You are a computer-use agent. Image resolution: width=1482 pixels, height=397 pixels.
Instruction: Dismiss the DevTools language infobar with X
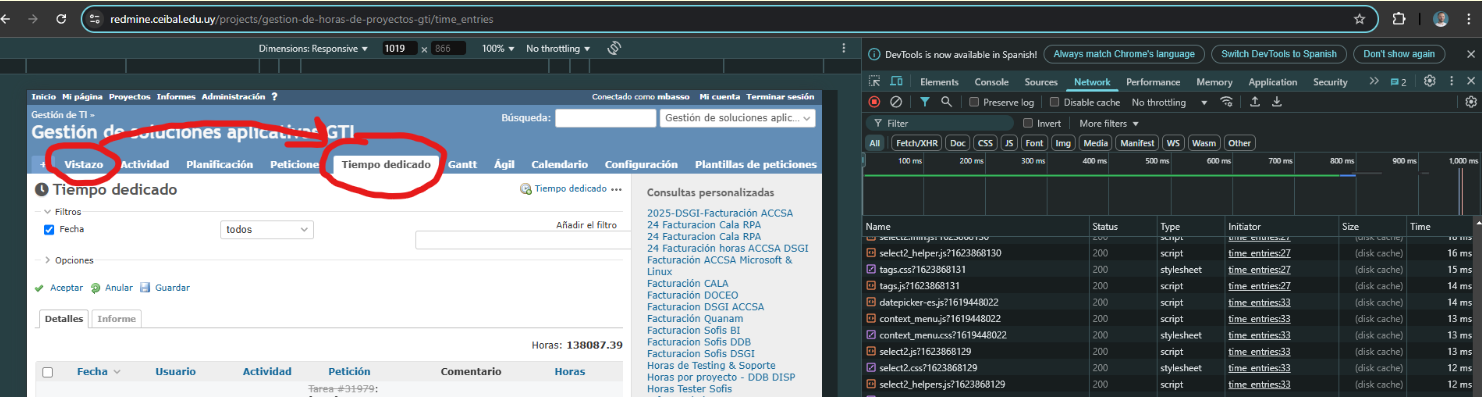[x=1470, y=54]
